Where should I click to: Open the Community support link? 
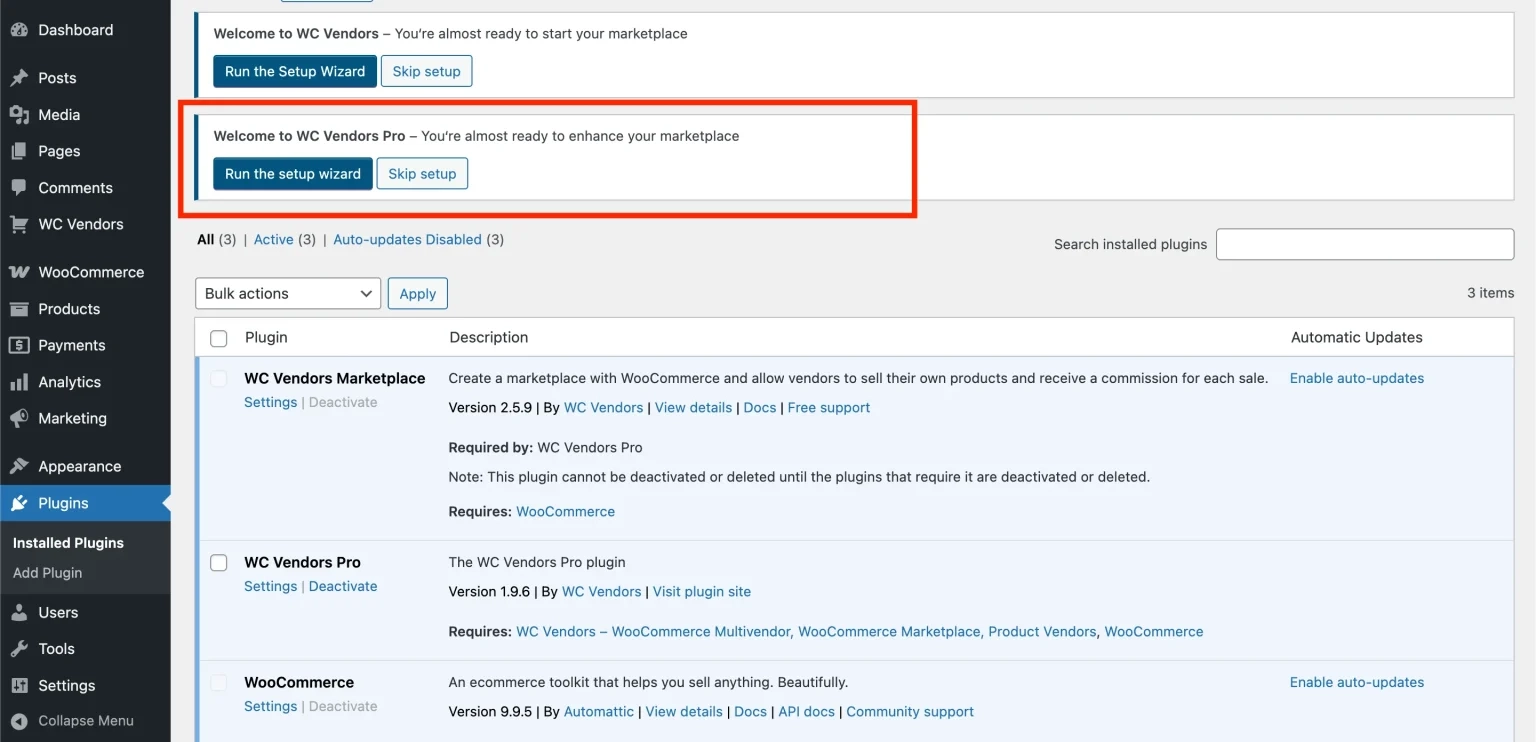[x=910, y=711]
